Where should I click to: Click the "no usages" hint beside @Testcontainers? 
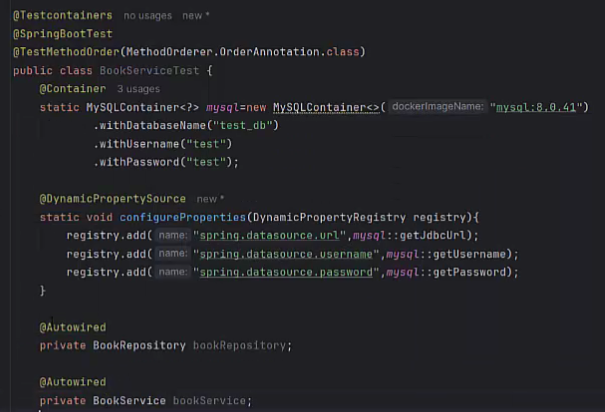(148, 16)
